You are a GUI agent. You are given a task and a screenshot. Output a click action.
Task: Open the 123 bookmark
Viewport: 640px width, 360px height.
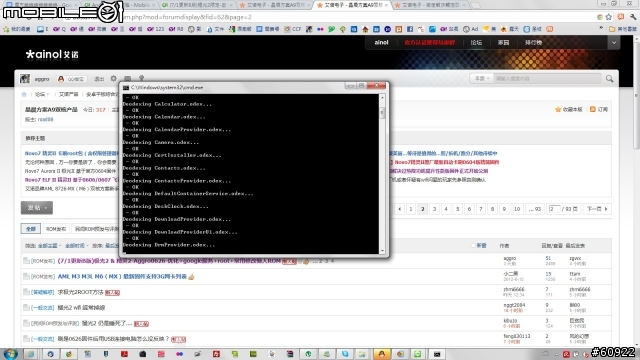tap(156, 29)
